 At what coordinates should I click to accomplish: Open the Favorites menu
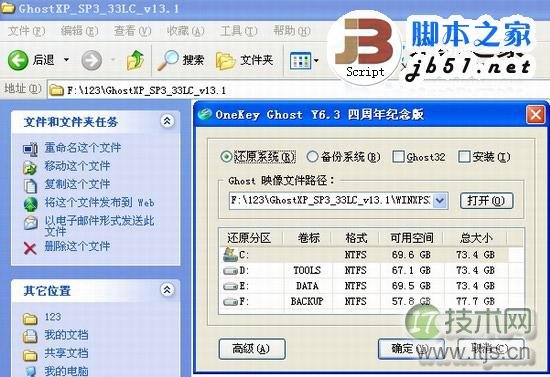click(x=185, y=31)
